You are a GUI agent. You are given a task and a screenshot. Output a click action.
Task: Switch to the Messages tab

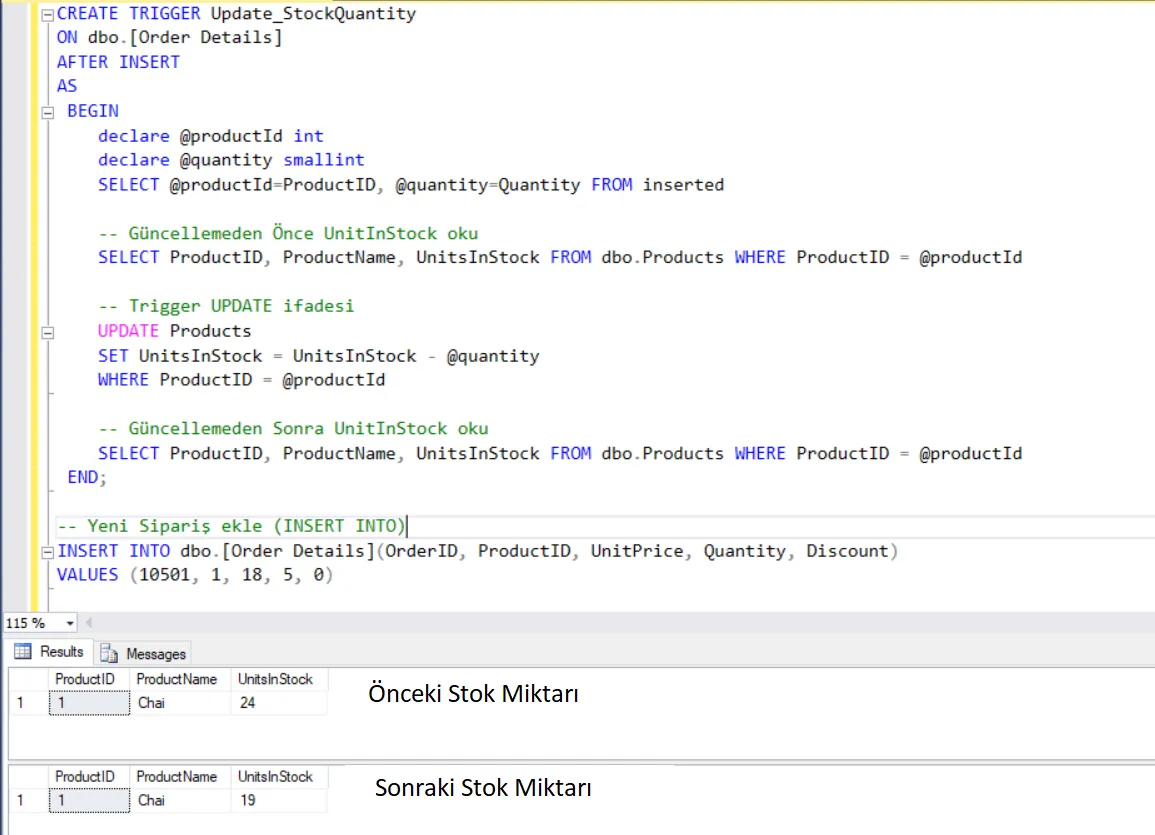(144, 654)
